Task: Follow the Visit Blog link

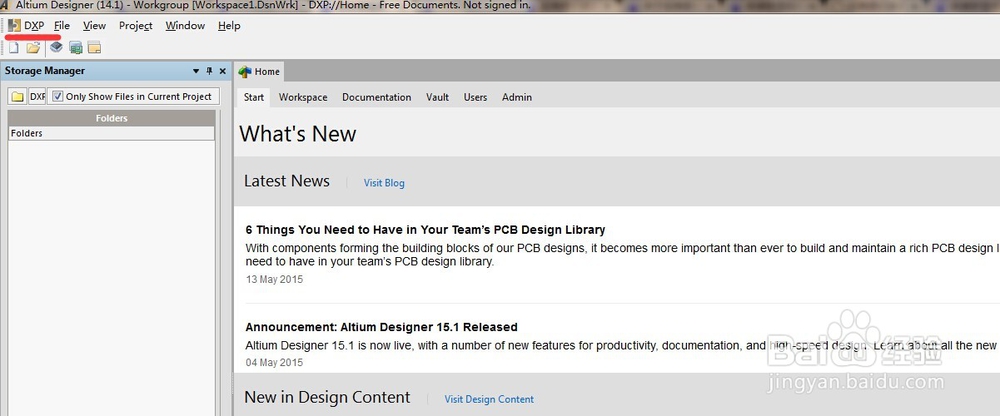Action: click(x=384, y=183)
